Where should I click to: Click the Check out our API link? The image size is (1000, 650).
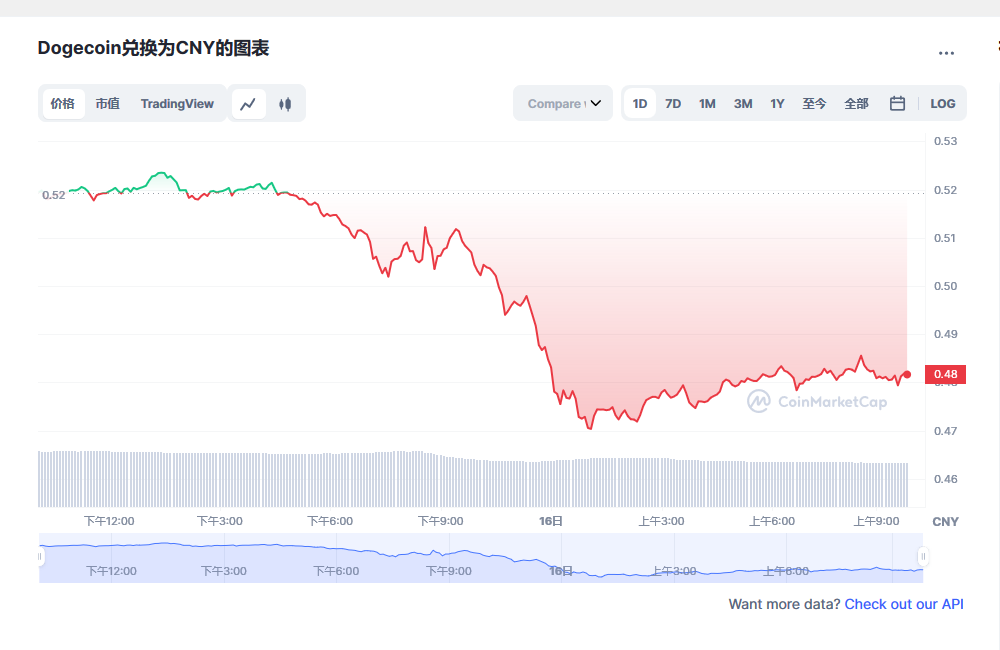click(x=904, y=604)
